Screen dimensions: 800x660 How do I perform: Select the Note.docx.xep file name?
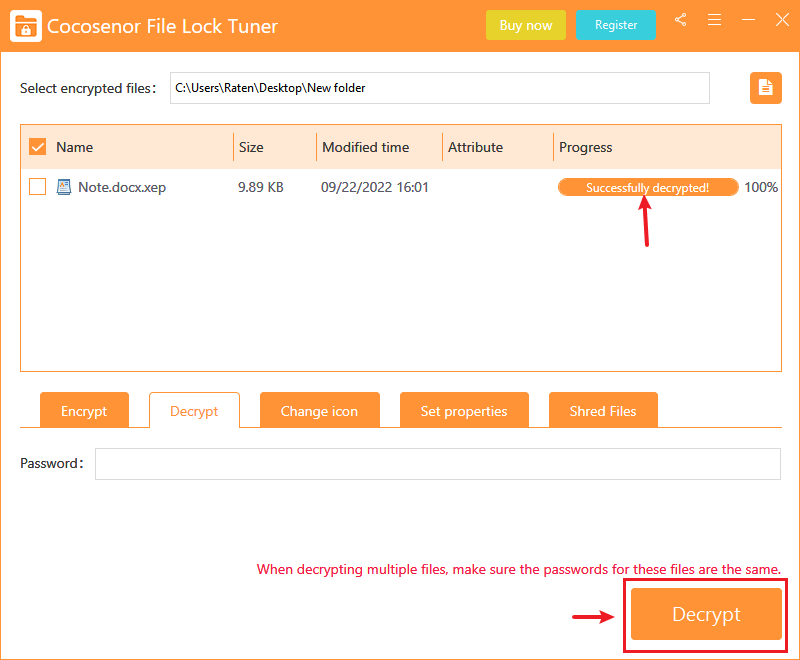tap(122, 187)
